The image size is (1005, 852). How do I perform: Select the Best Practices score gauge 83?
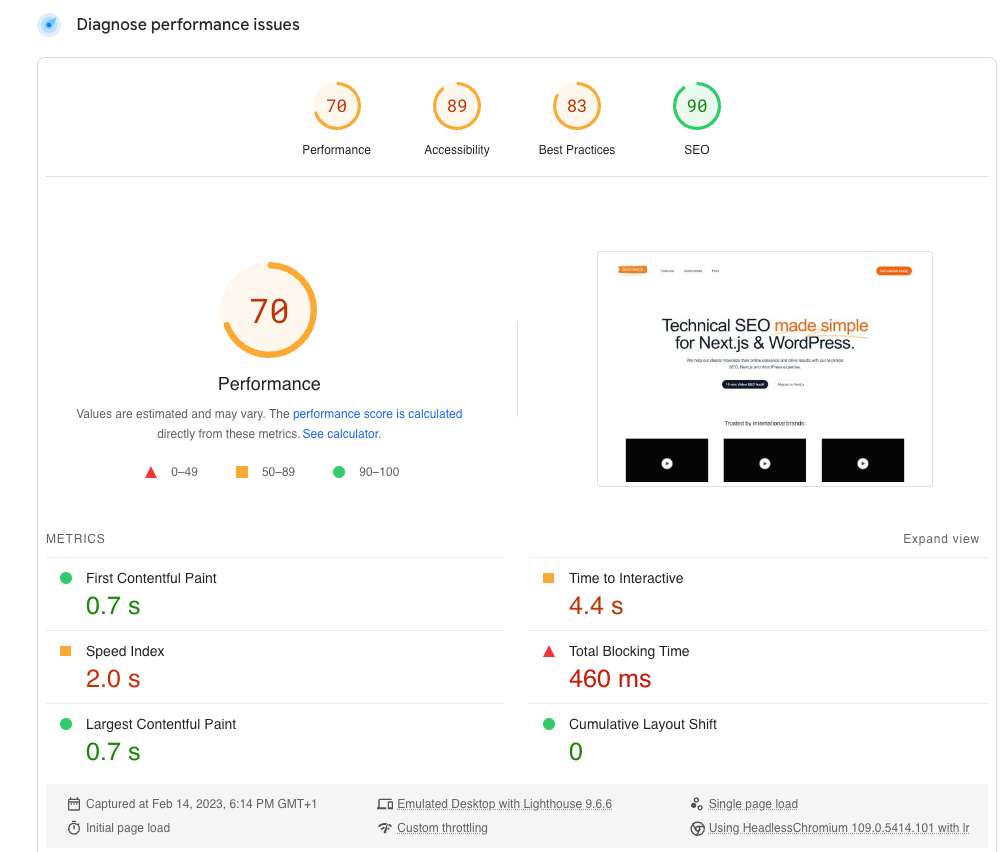576,106
